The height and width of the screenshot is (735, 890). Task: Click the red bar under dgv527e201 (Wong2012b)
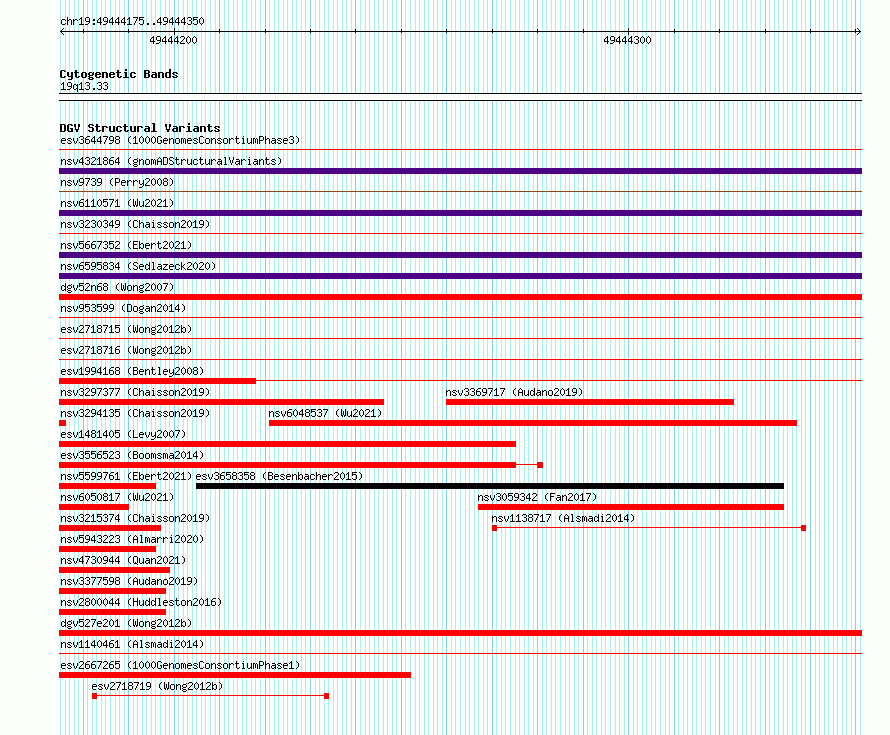(x=460, y=633)
